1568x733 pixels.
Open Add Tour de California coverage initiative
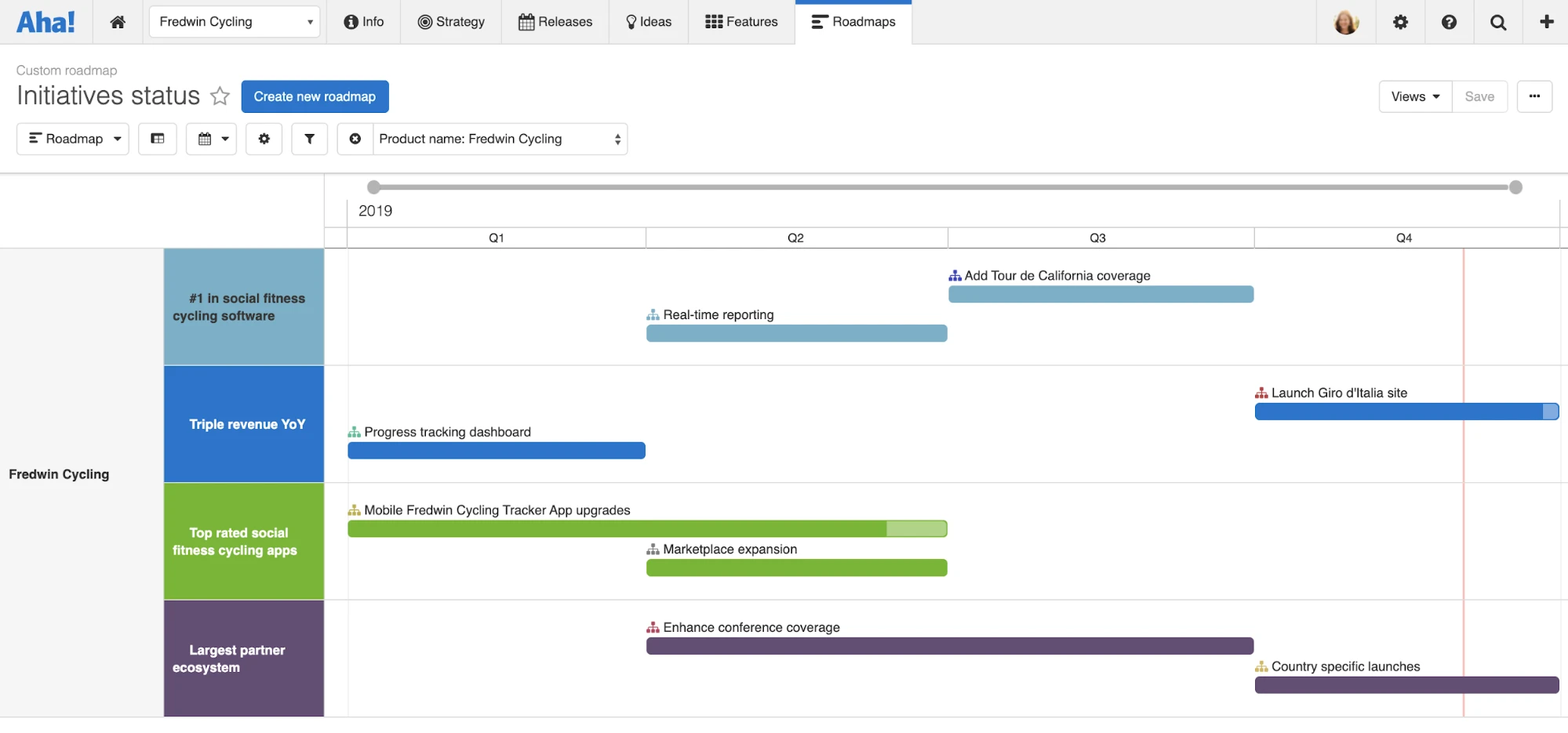1057,276
